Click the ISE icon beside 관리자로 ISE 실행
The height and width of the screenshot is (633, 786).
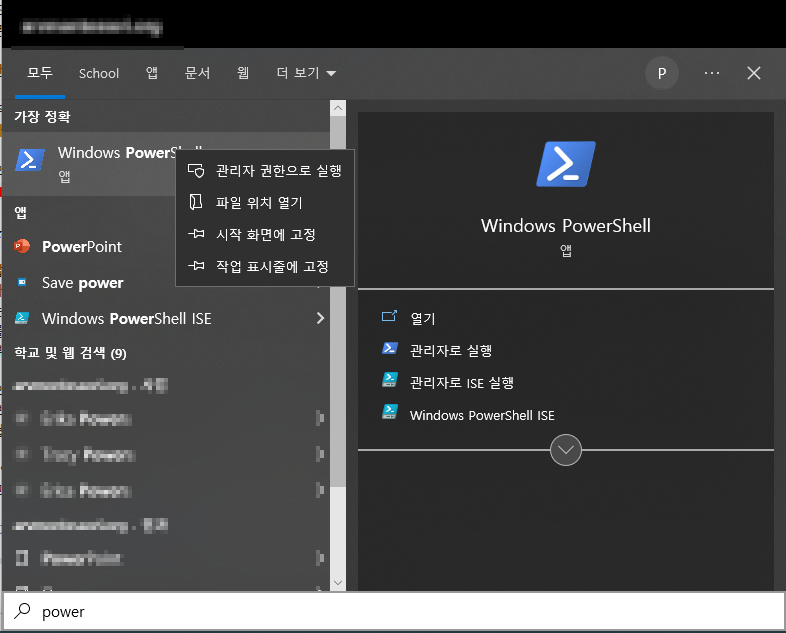point(390,380)
